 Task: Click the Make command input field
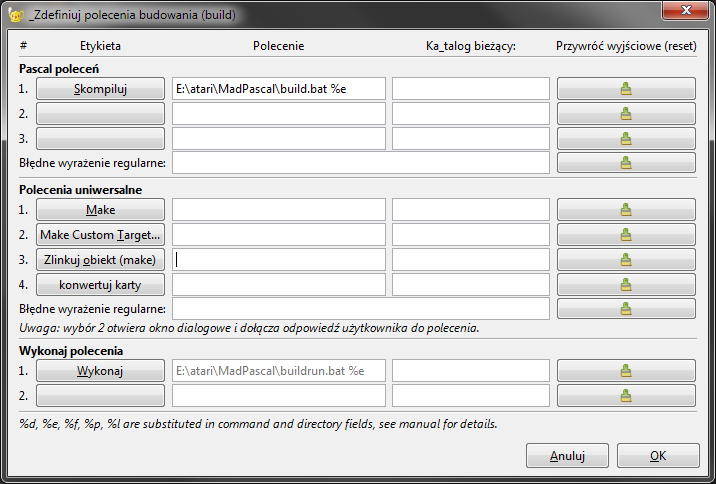pos(278,210)
